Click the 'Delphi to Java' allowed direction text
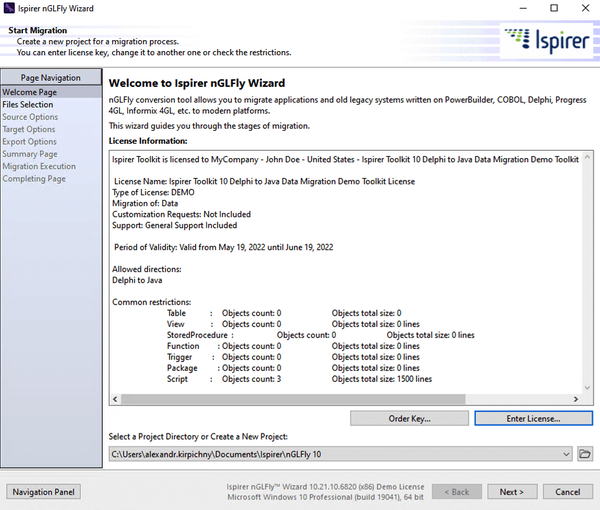Viewport: 600px width, 510px height. pos(137,280)
